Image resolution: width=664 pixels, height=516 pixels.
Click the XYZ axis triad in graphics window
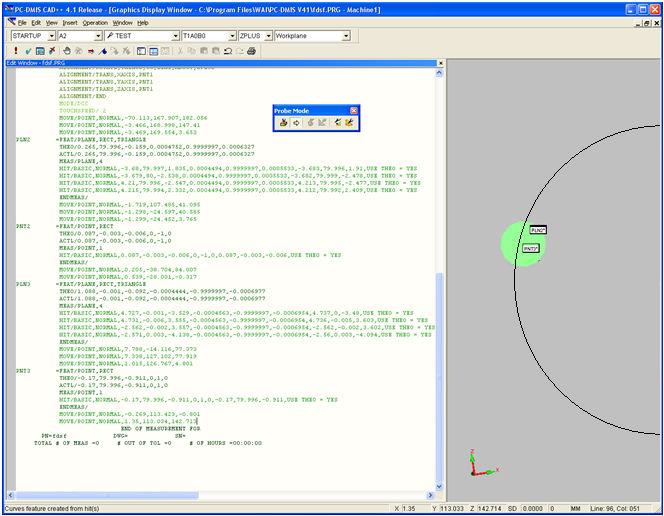483,464
